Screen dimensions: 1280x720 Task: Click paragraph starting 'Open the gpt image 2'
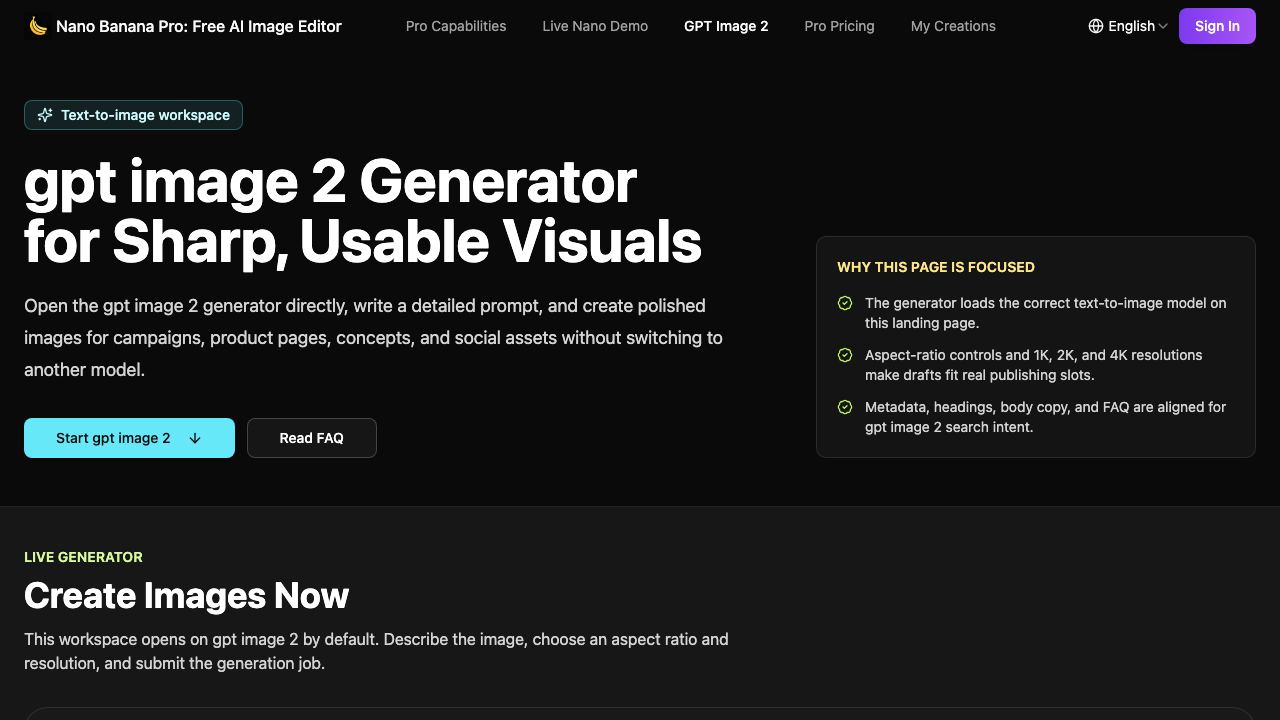(373, 338)
